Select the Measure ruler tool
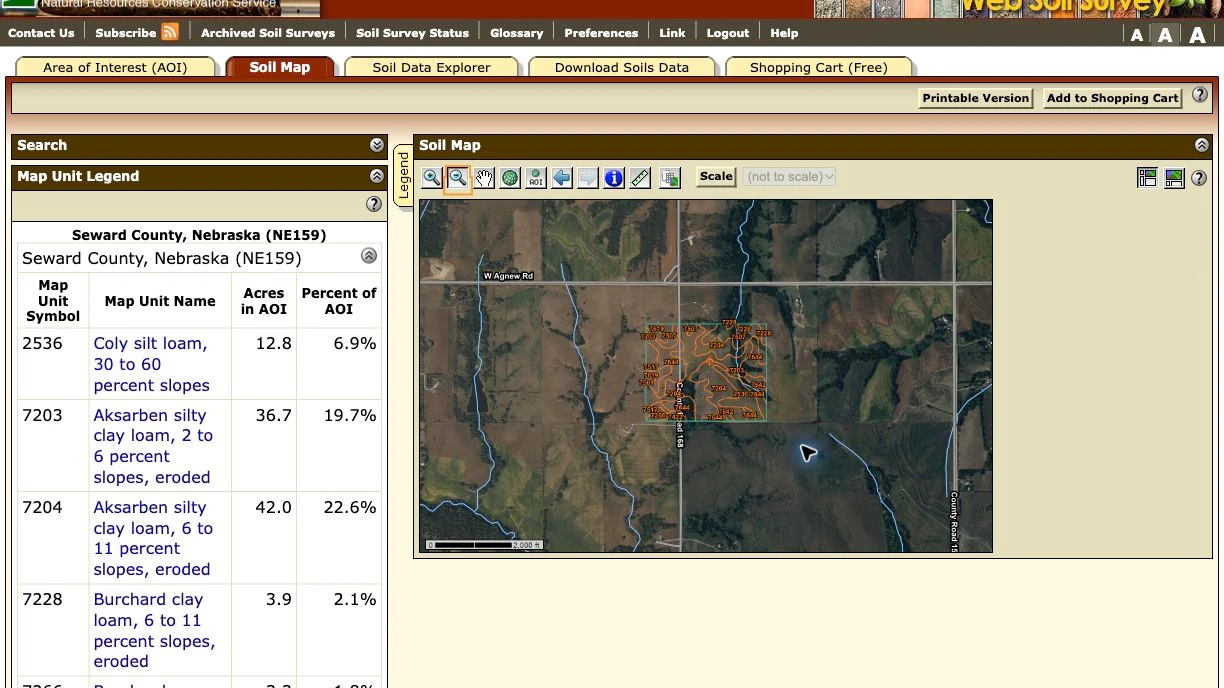This screenshot has height=688, width=1224. [x=640, y=178]
